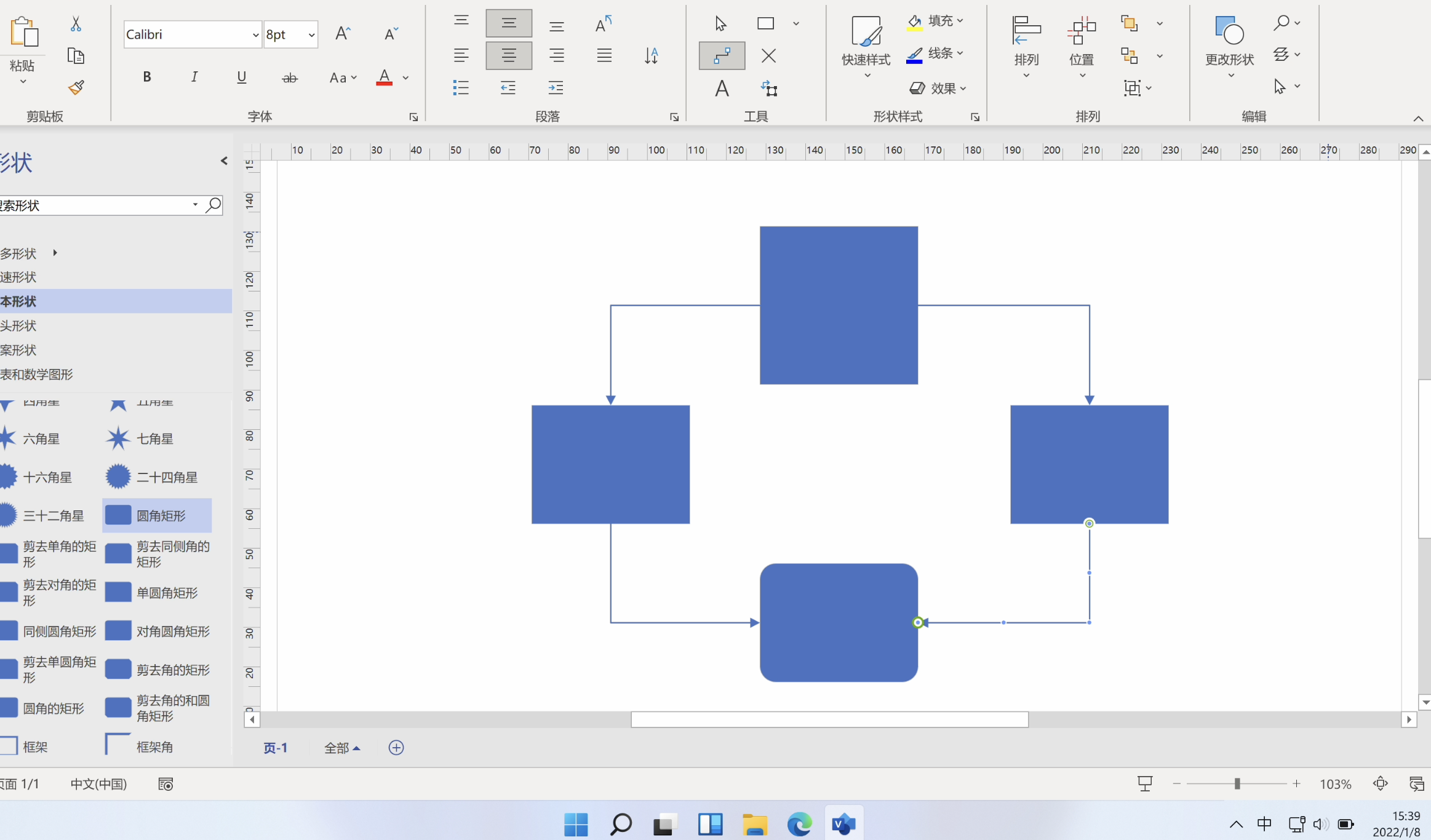This screenshot has width=1431, height=840.
Task: Click the text direction icon
Action: tap(652, 56)
